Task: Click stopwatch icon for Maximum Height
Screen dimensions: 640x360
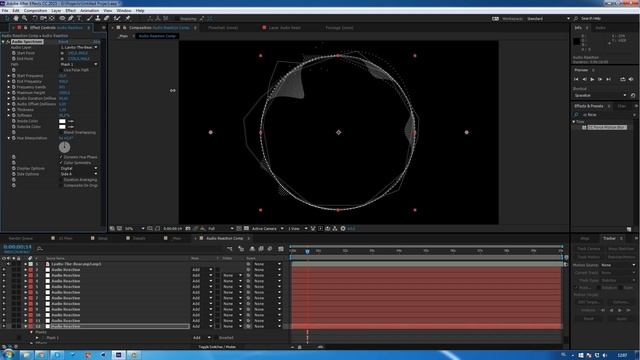Action: pyautogui.click(x=13, y=93)
